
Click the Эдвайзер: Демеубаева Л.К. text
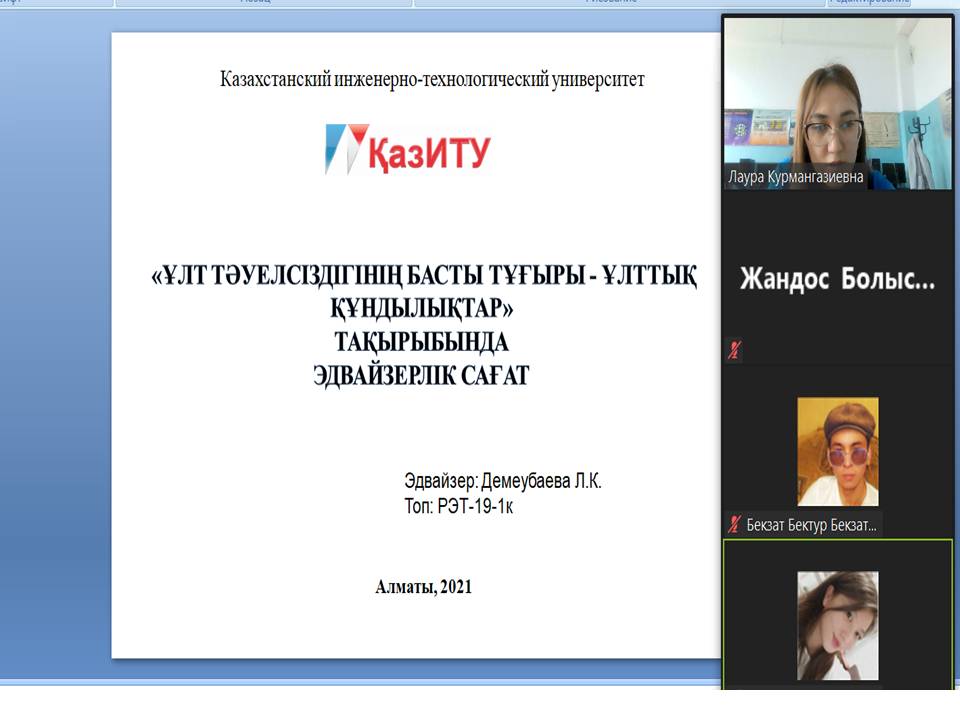click(503, 481)
